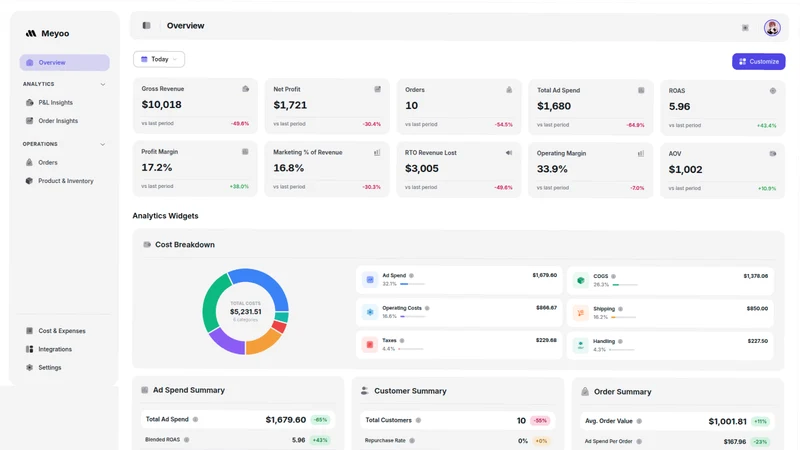Click the Ad Spend Per Order row
The width and height of the screenshot is (800, 450).
point(678,442)
